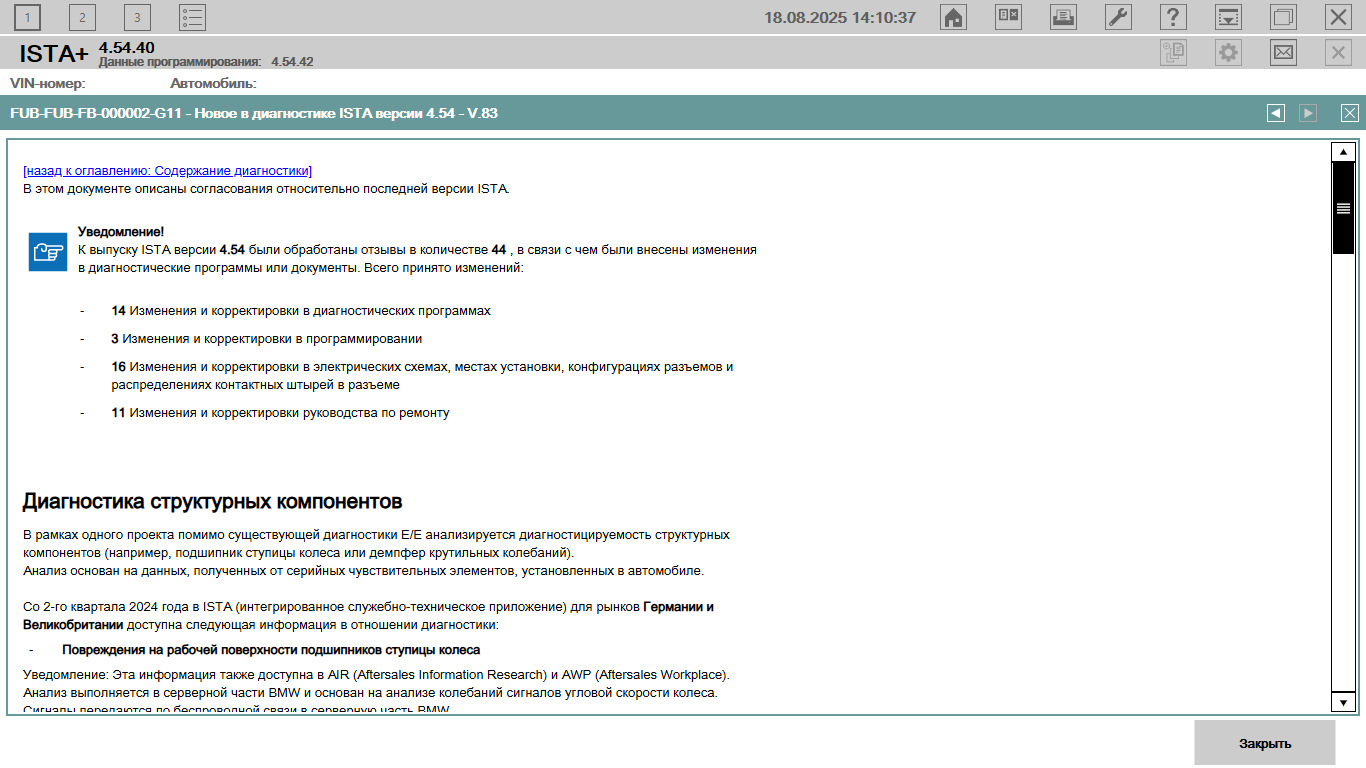Click the scrollbar down arrow
This screenshot has width=1366, height=768.
click(x=1343, y=702)
